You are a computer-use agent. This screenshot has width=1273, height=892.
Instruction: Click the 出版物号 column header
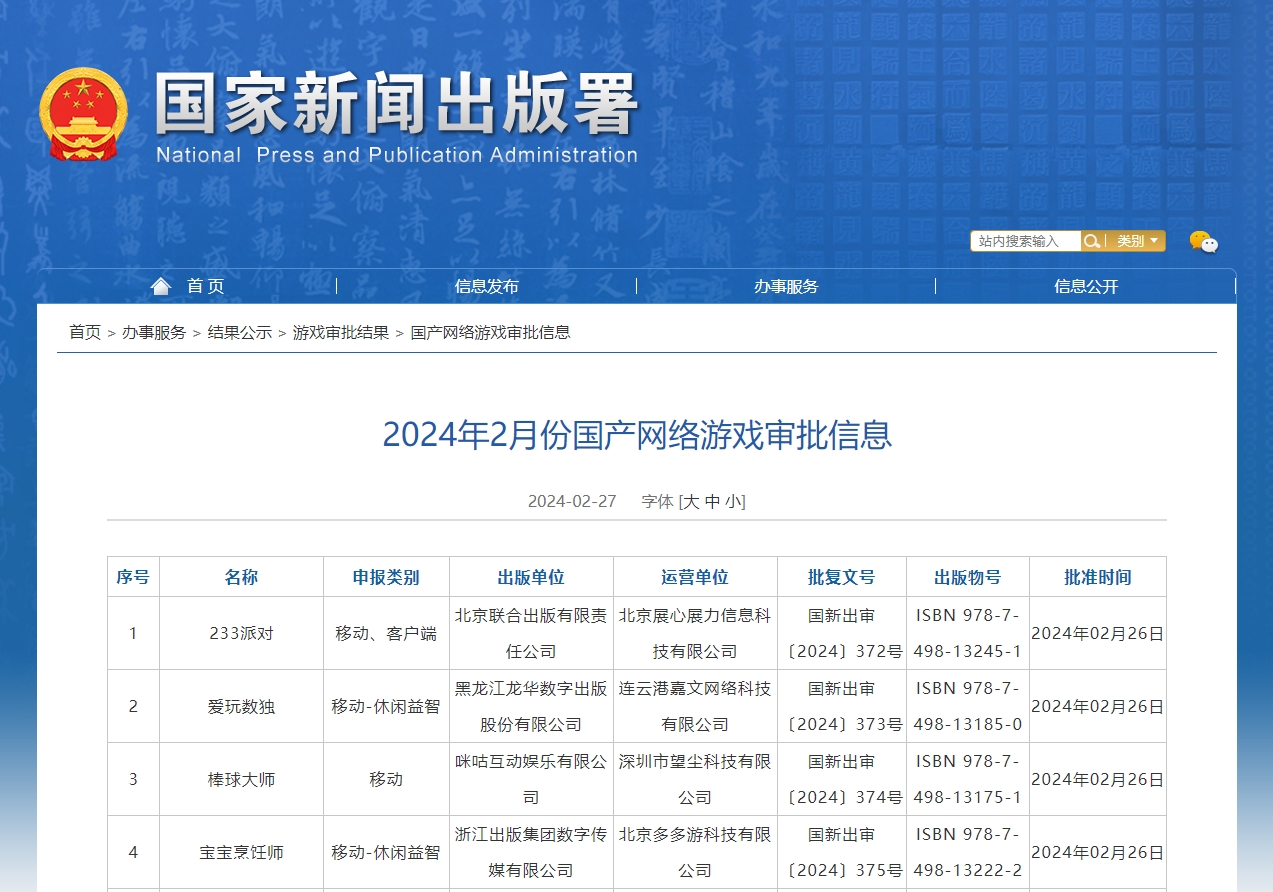[x=968, y=577]
